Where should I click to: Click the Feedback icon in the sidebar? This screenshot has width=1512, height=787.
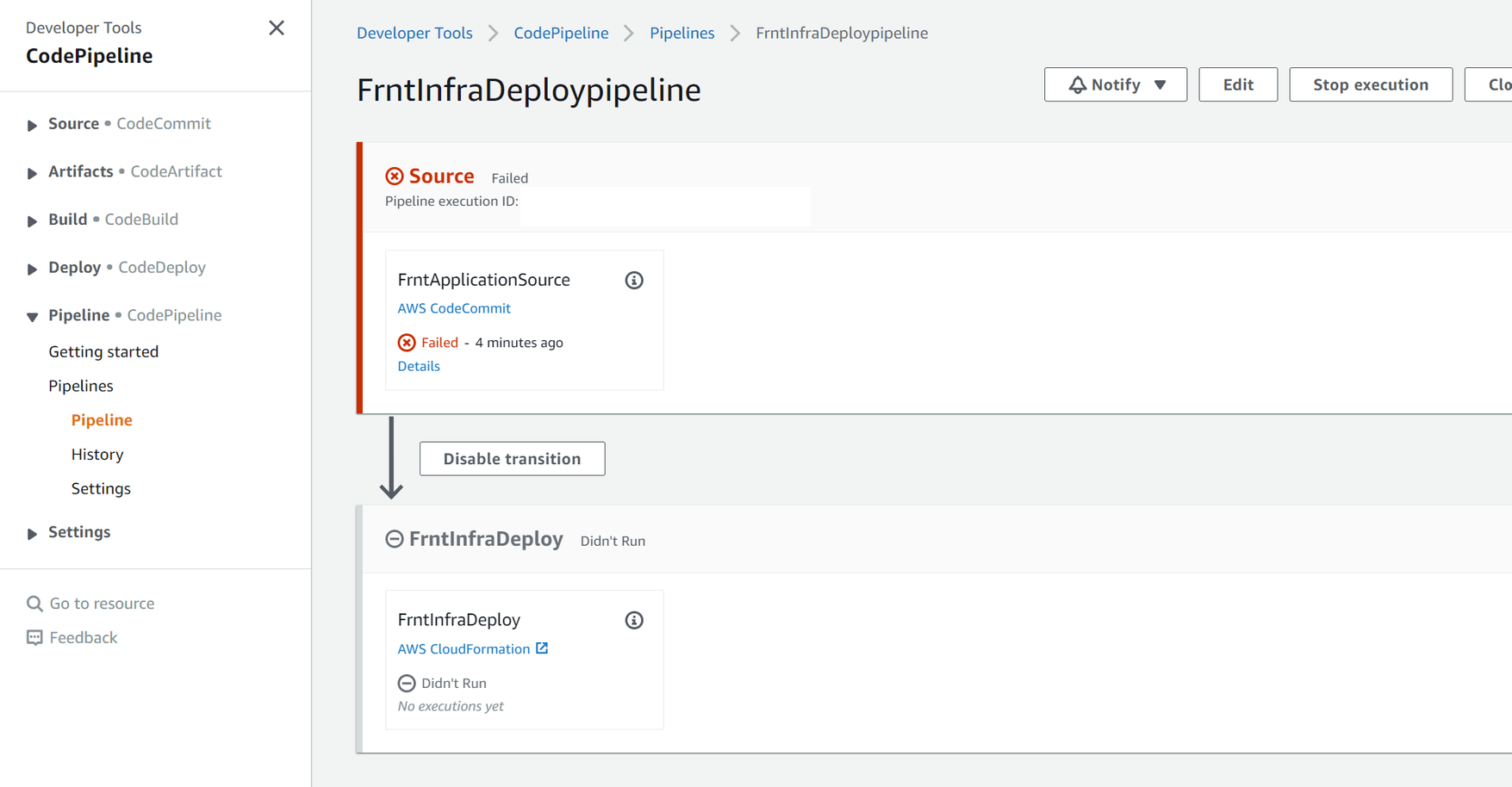click(x=34, y=637)
